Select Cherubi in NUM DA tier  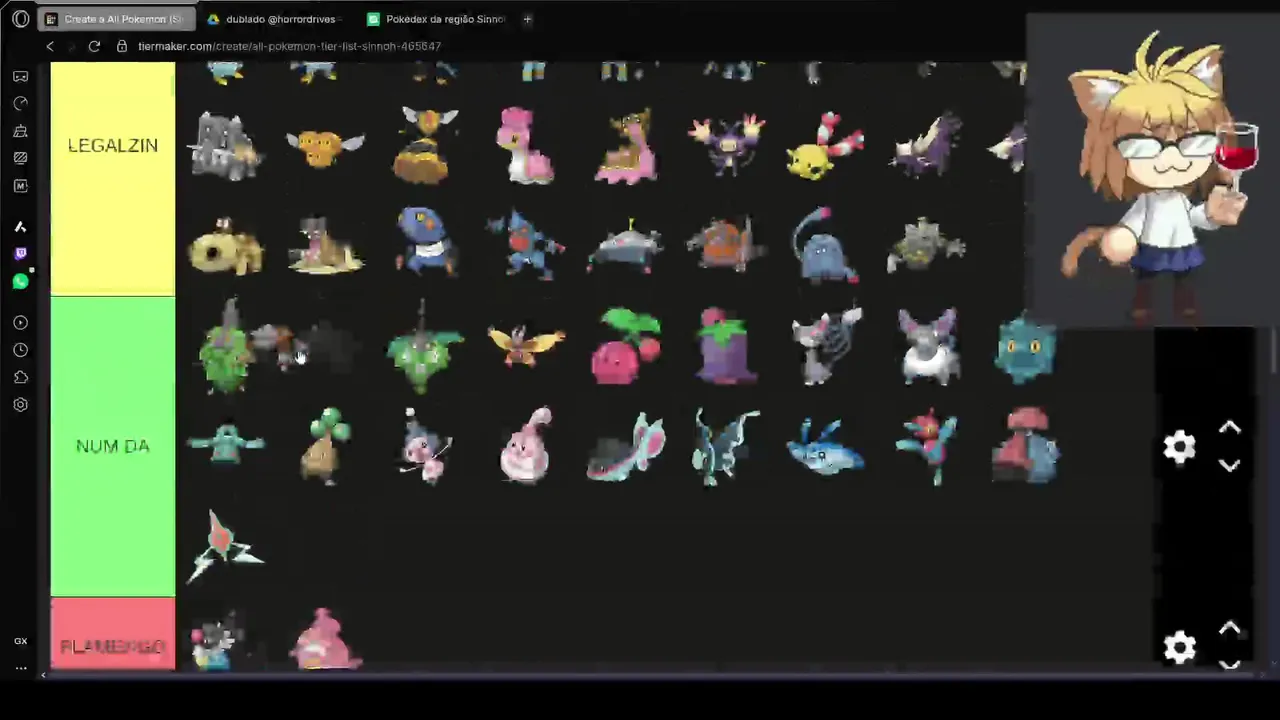[626, 346]
